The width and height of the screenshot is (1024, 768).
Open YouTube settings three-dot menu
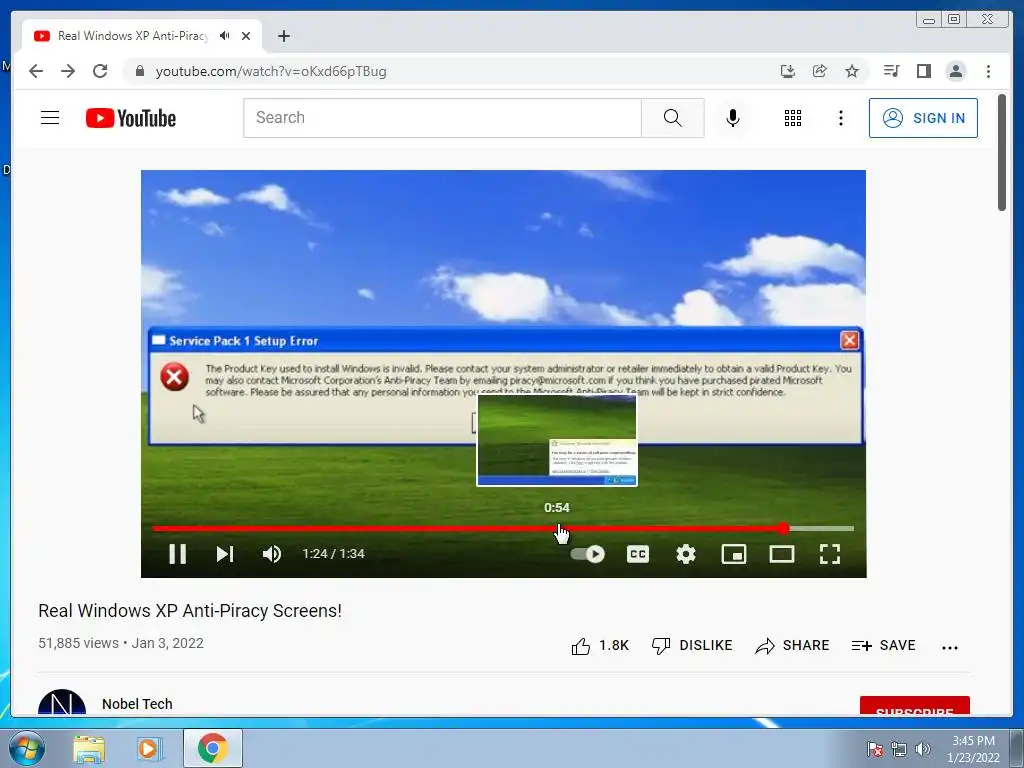840,118
